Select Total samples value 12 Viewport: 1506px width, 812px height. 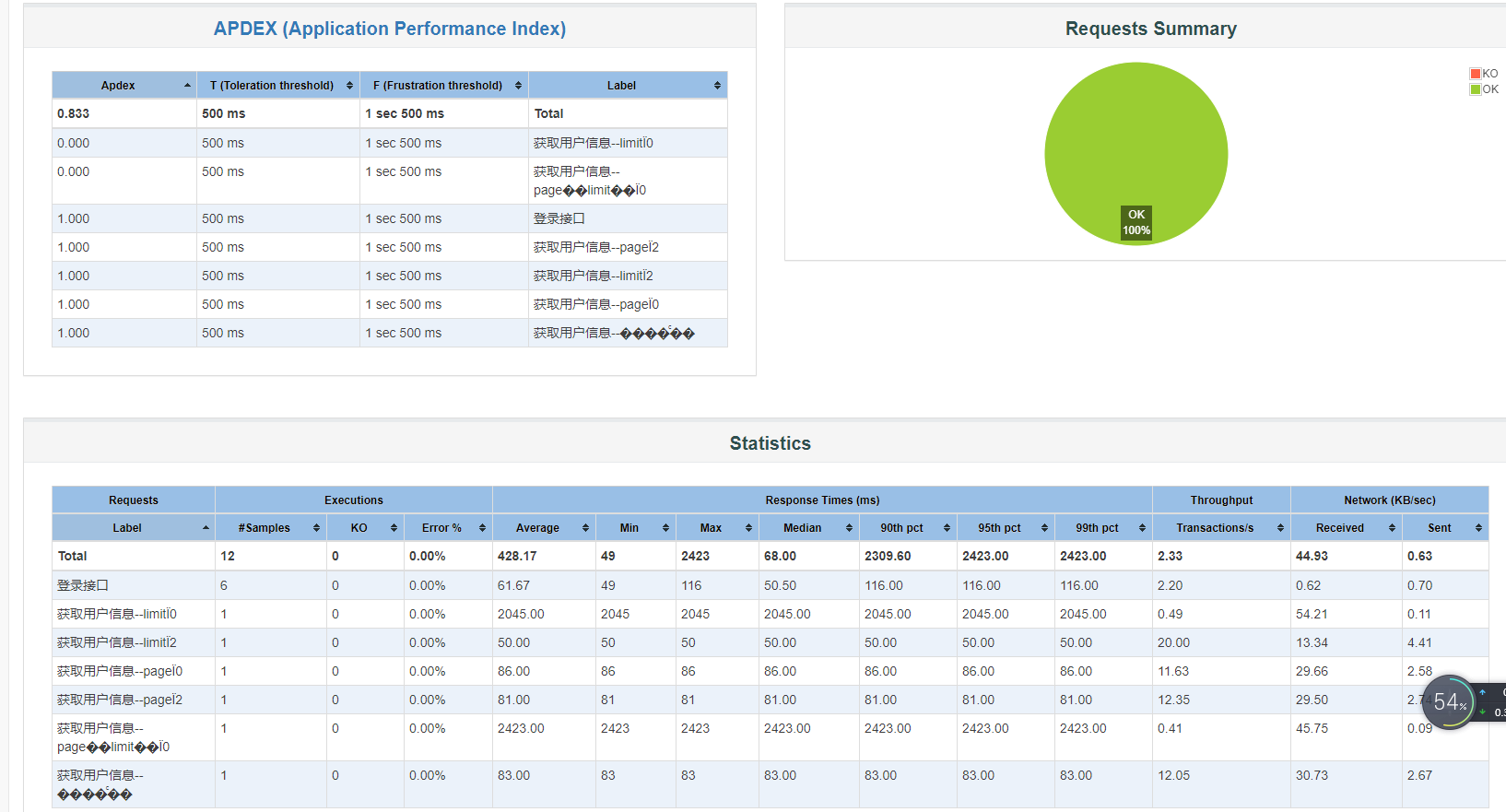(228, 556)
